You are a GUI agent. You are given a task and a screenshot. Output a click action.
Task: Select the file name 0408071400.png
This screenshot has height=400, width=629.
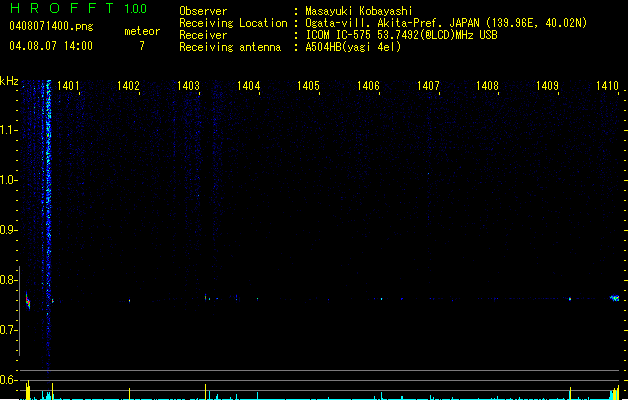point(51,26)
